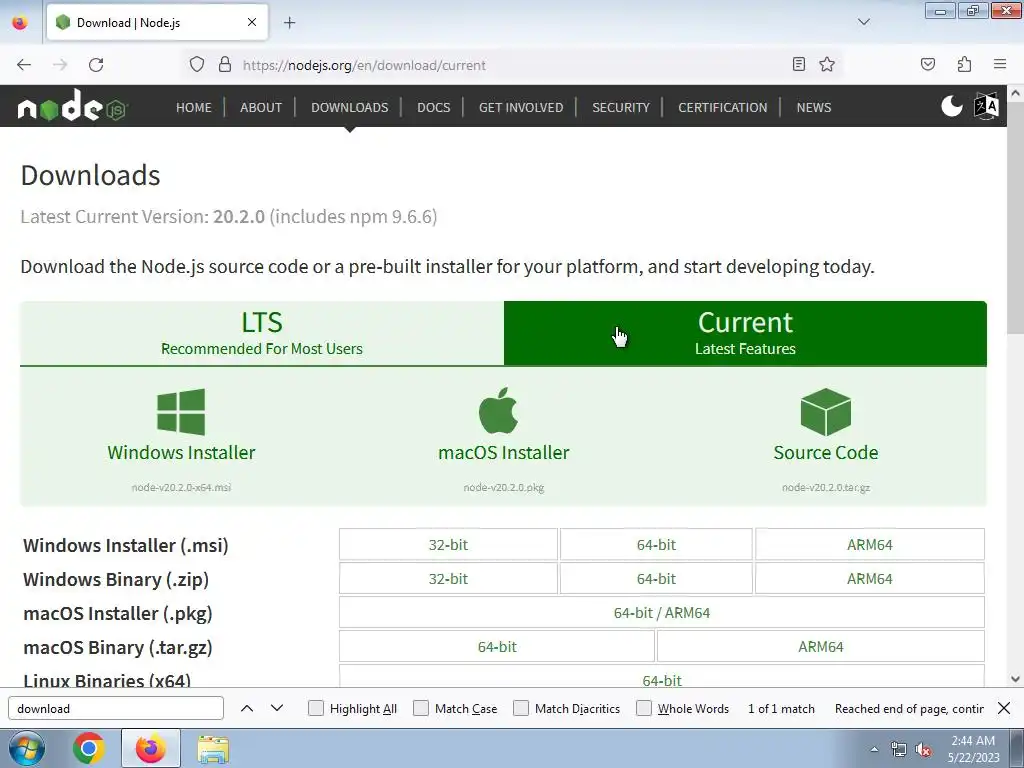1024x768 pixels.
Task: Open DOCS in the navigation menu
Action: click(x=434, y=107)
